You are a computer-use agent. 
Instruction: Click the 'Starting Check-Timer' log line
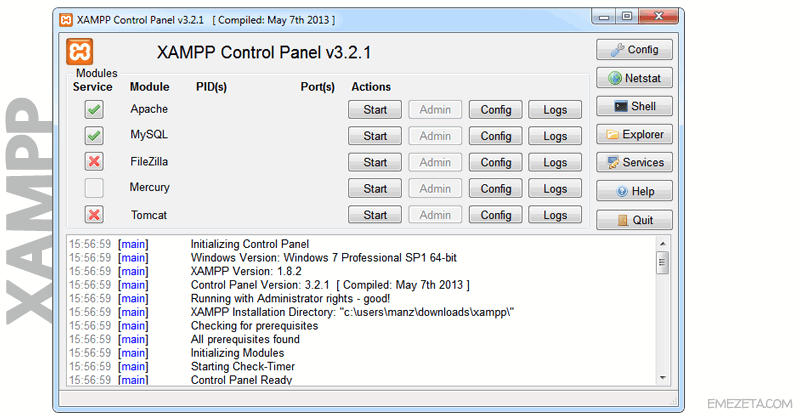(x=243, y=366)
